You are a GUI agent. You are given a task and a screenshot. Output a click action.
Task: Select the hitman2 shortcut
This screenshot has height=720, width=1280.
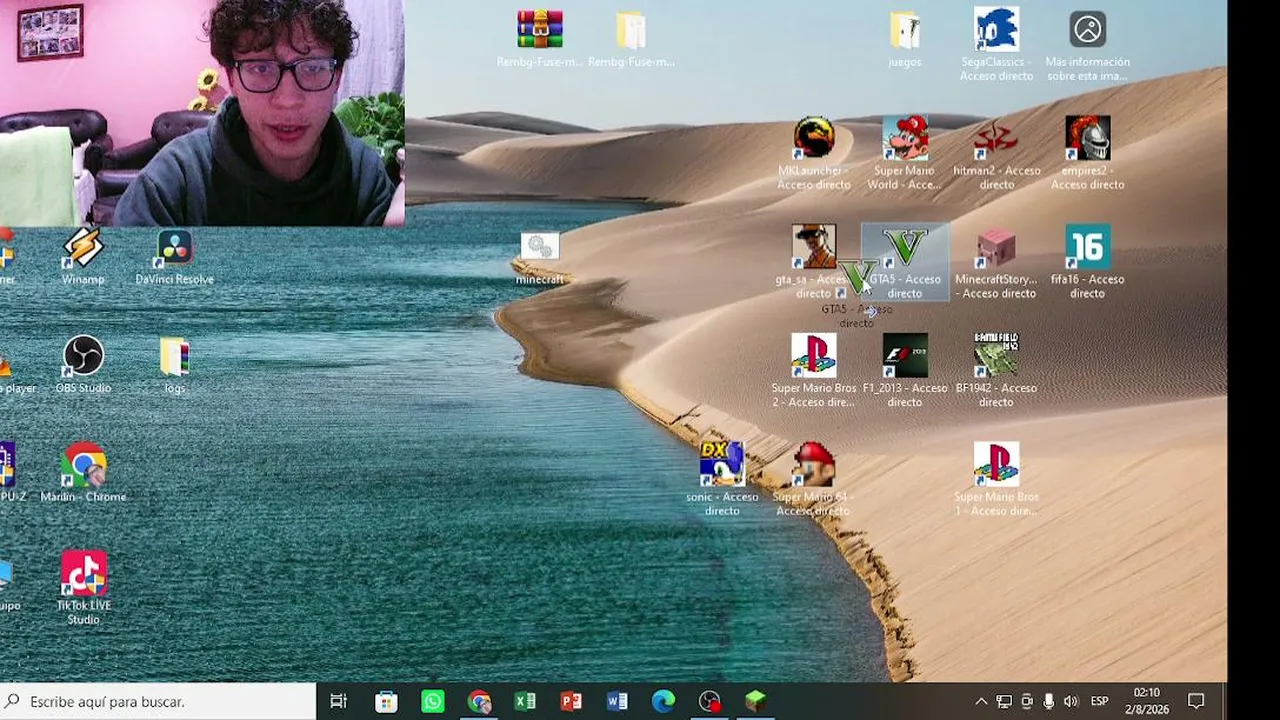coord(996,138)
